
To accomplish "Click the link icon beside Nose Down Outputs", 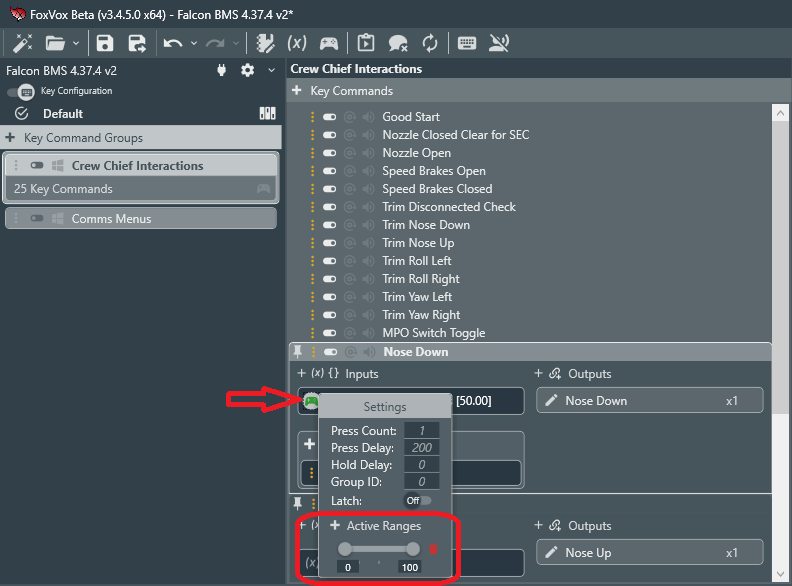I will pyautogui.click(x=555, y=374).
